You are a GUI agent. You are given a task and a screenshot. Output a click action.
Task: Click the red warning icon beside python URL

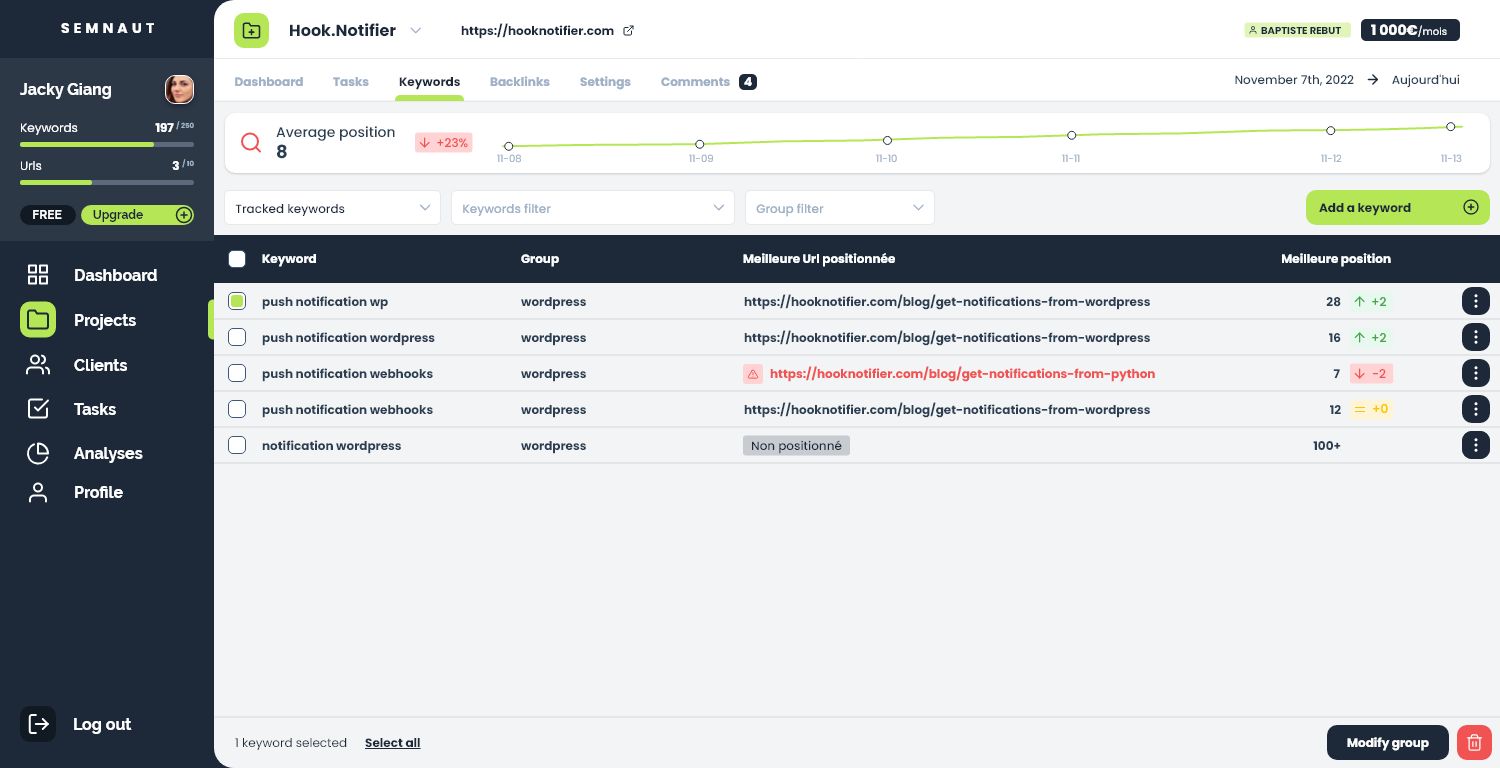[x=753, y=374]
